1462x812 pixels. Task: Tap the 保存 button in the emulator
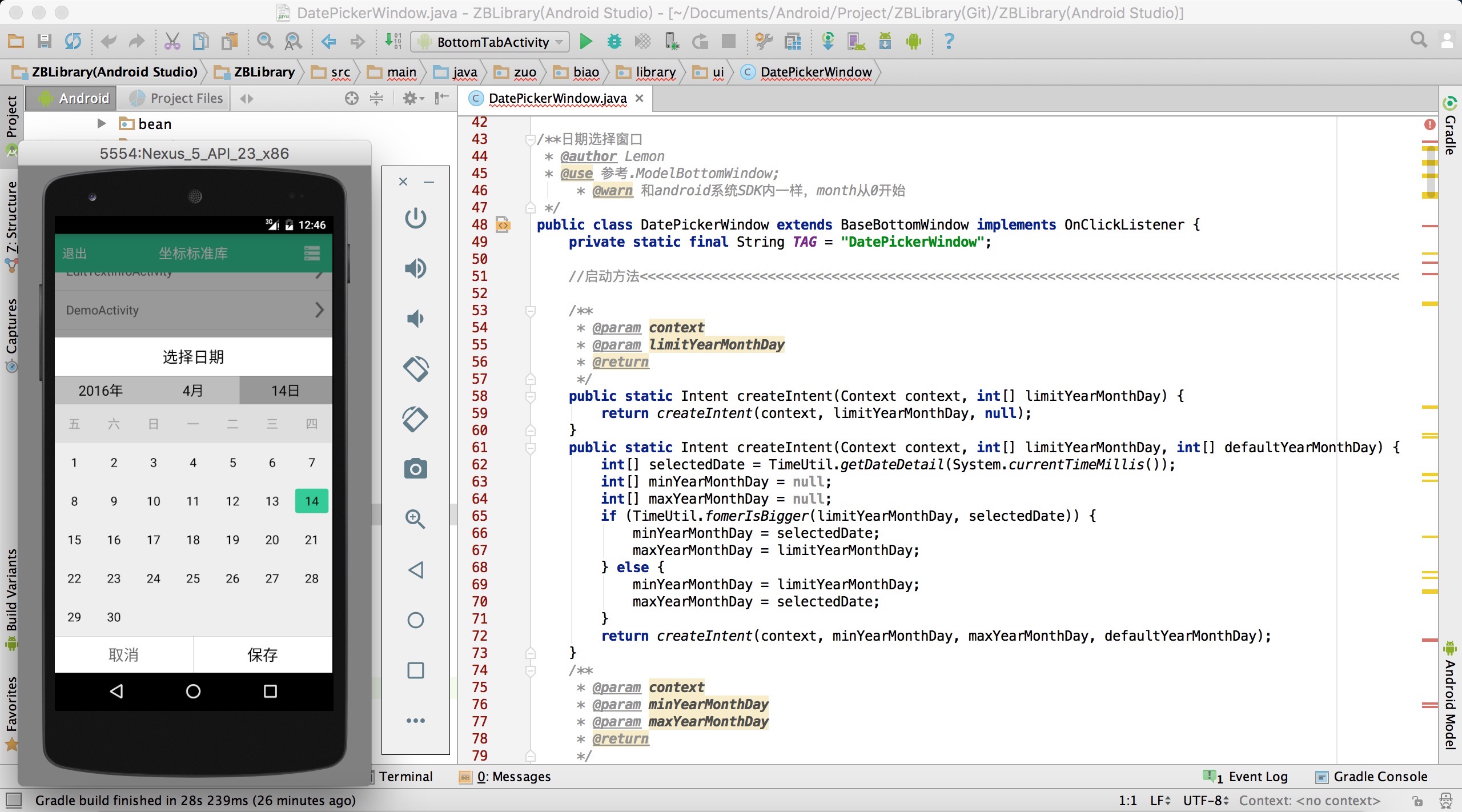point(263,655)
